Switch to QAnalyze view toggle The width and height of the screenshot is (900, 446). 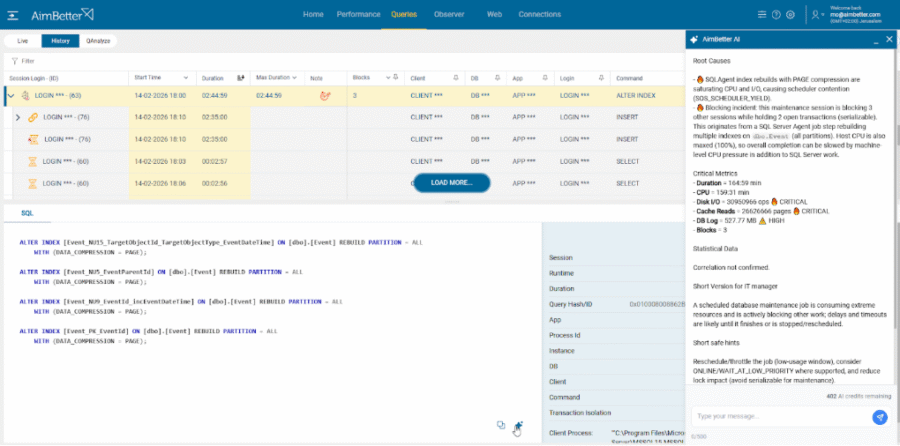[99, 41]
